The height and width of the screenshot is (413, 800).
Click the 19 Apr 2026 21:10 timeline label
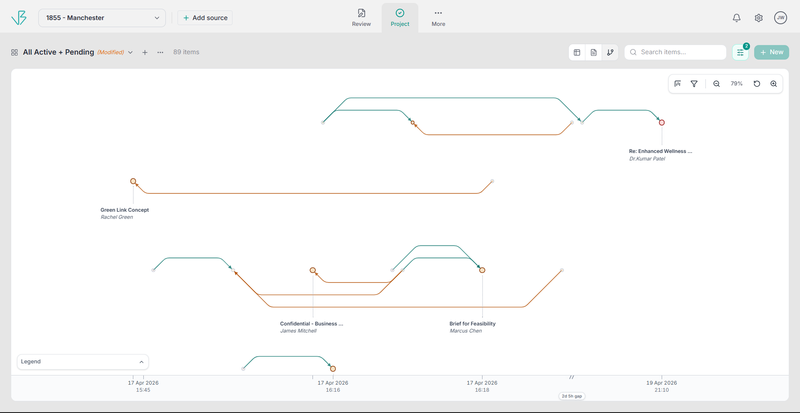click(662, 386)
